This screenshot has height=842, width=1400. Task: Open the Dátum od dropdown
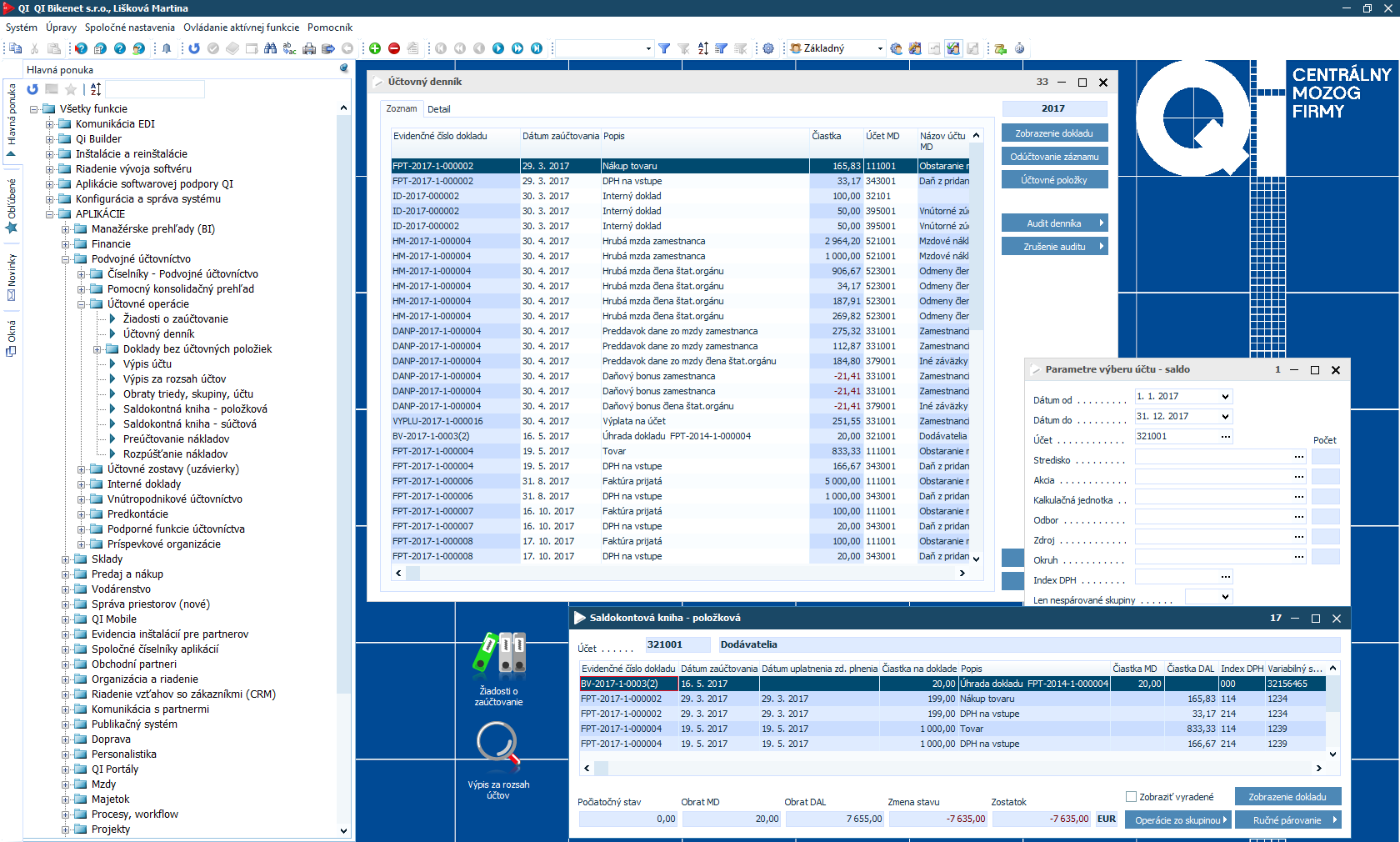tap(1224, 397)
